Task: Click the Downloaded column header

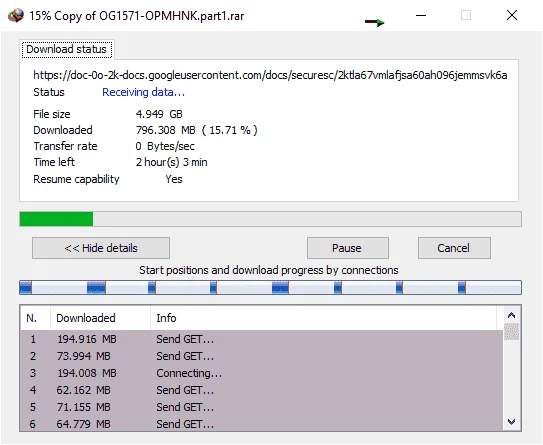Action: [x=100, y=318]
